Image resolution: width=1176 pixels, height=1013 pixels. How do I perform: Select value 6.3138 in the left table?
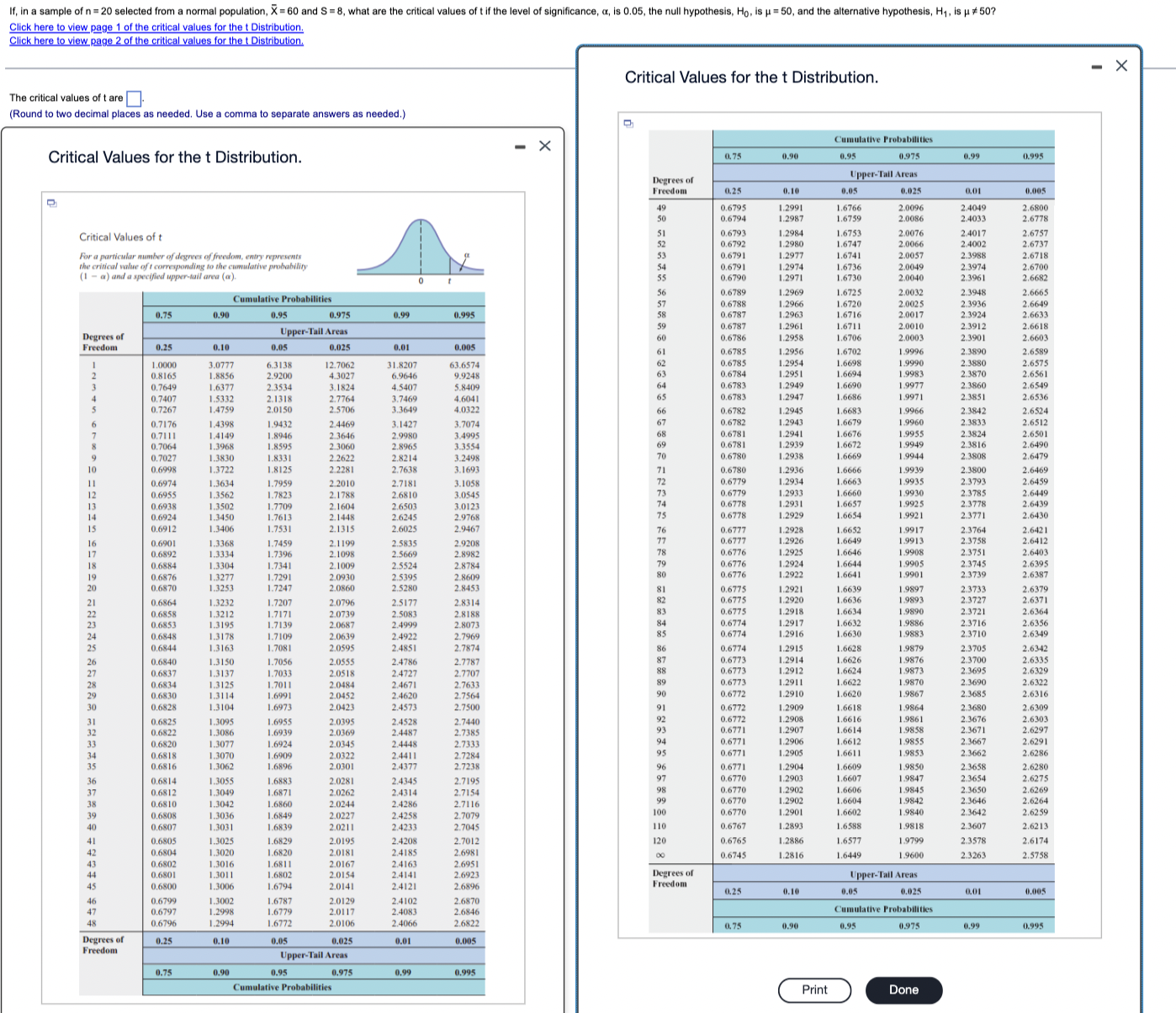279,365
